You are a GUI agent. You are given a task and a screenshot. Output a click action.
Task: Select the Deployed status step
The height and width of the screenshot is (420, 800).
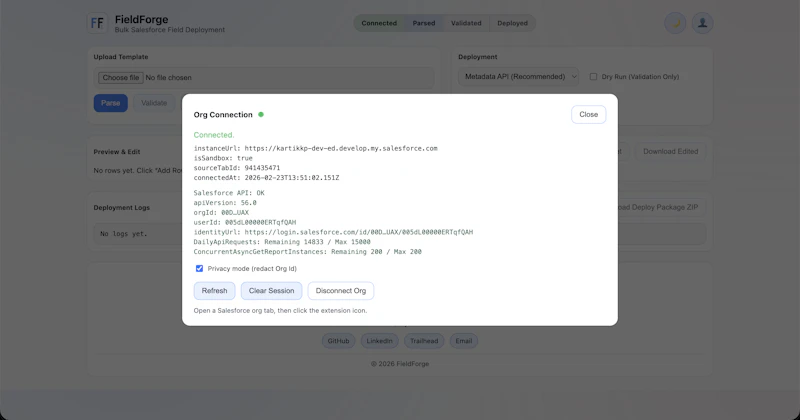coord(512,23)
